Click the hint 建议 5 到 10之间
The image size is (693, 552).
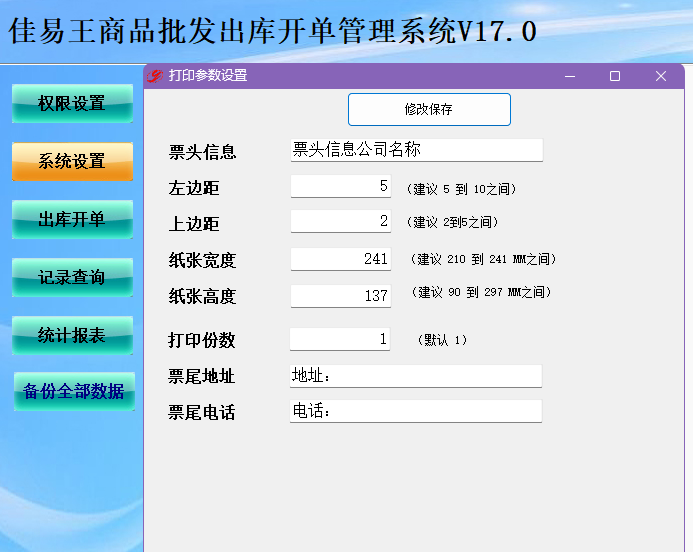(461, 189)
